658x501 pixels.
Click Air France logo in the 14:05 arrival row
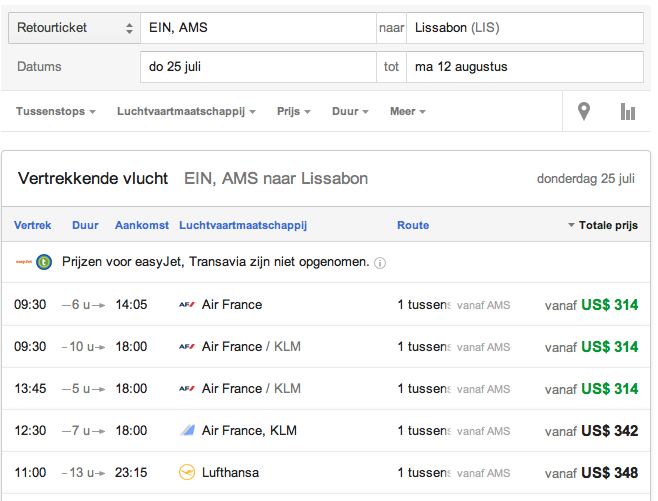187,305
